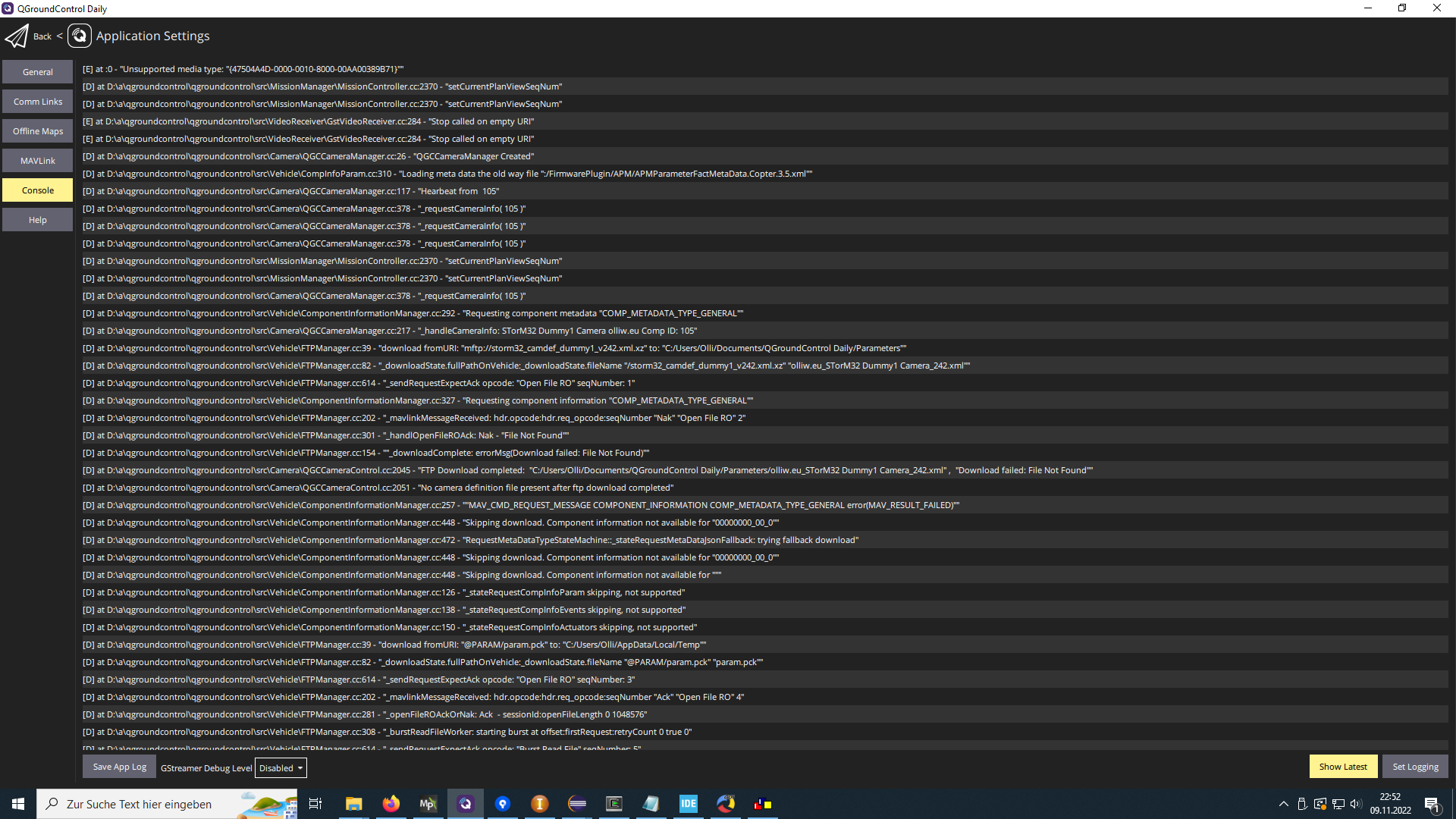Expand the GStreamer Debug Level dropdown
The height and width of the screenshot is (819, 1456).
(x=281, y=768)
